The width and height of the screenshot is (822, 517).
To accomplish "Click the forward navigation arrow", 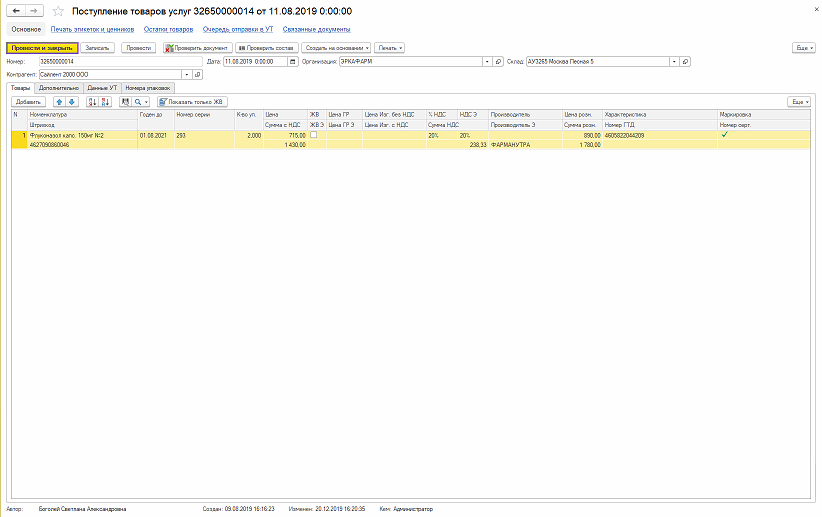I will [x=34, y=11].
